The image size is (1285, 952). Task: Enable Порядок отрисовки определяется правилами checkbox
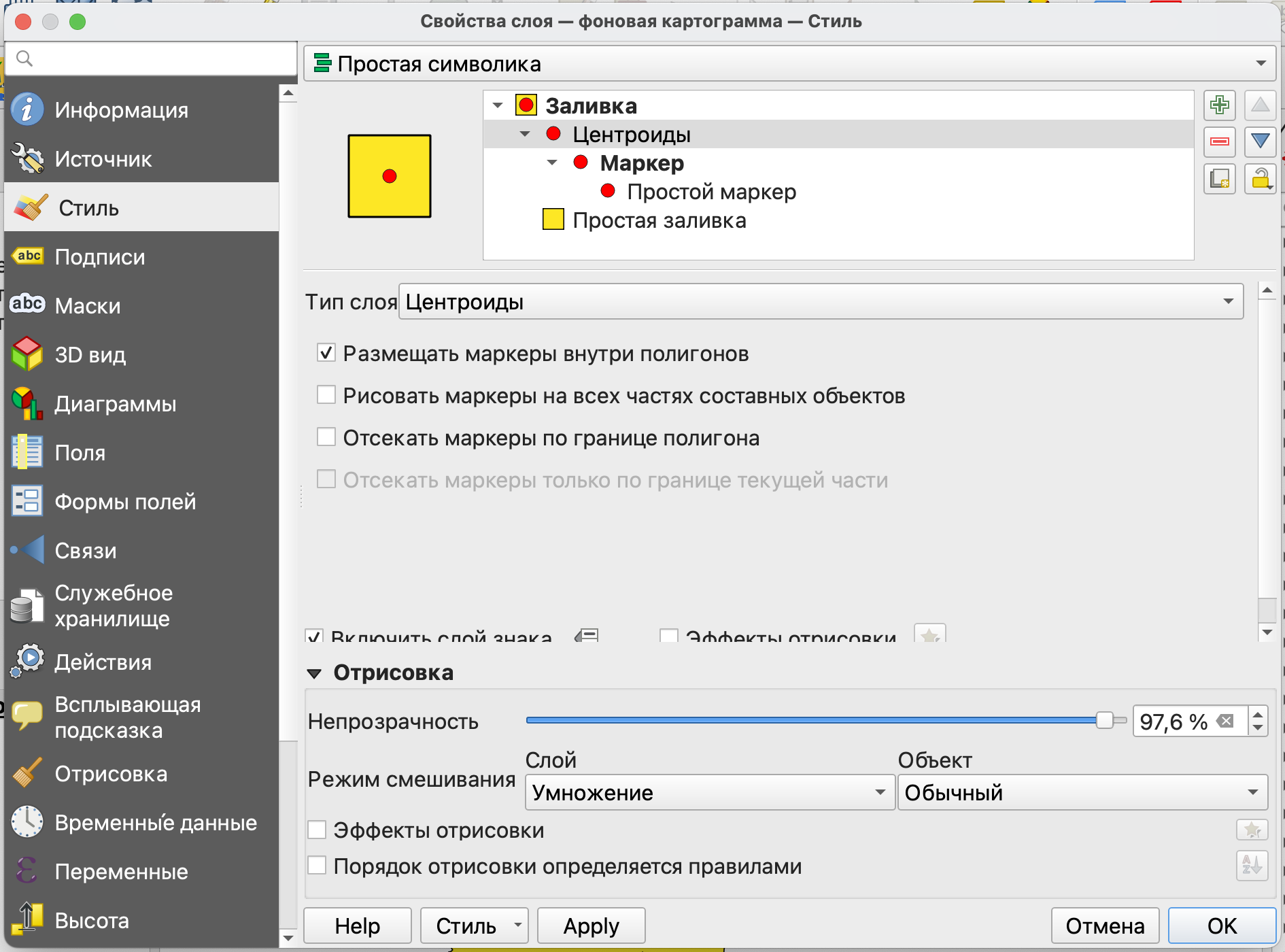tap(318, 866)
